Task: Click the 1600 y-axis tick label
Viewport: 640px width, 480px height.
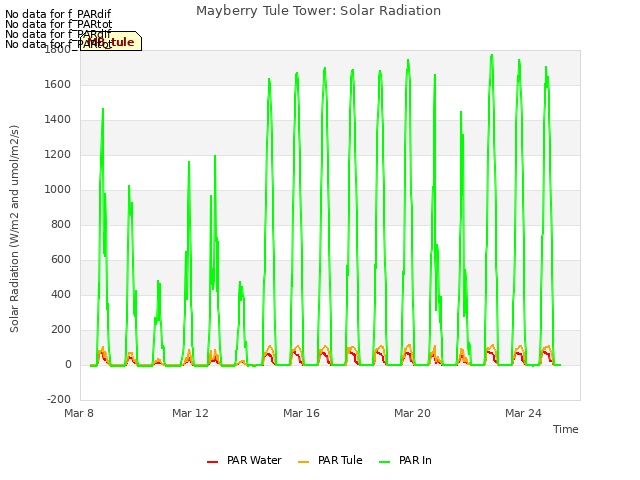Action: 58,84
